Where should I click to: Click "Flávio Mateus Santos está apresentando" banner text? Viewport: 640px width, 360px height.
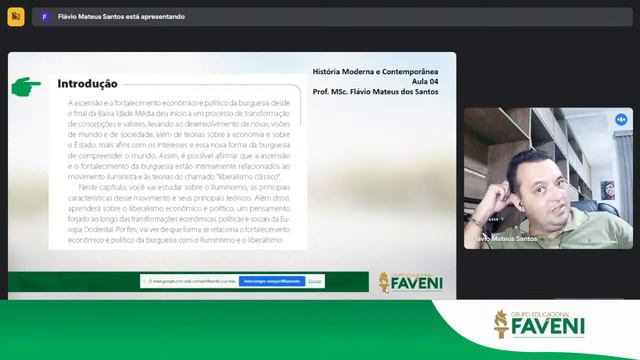tap(121, 17)
